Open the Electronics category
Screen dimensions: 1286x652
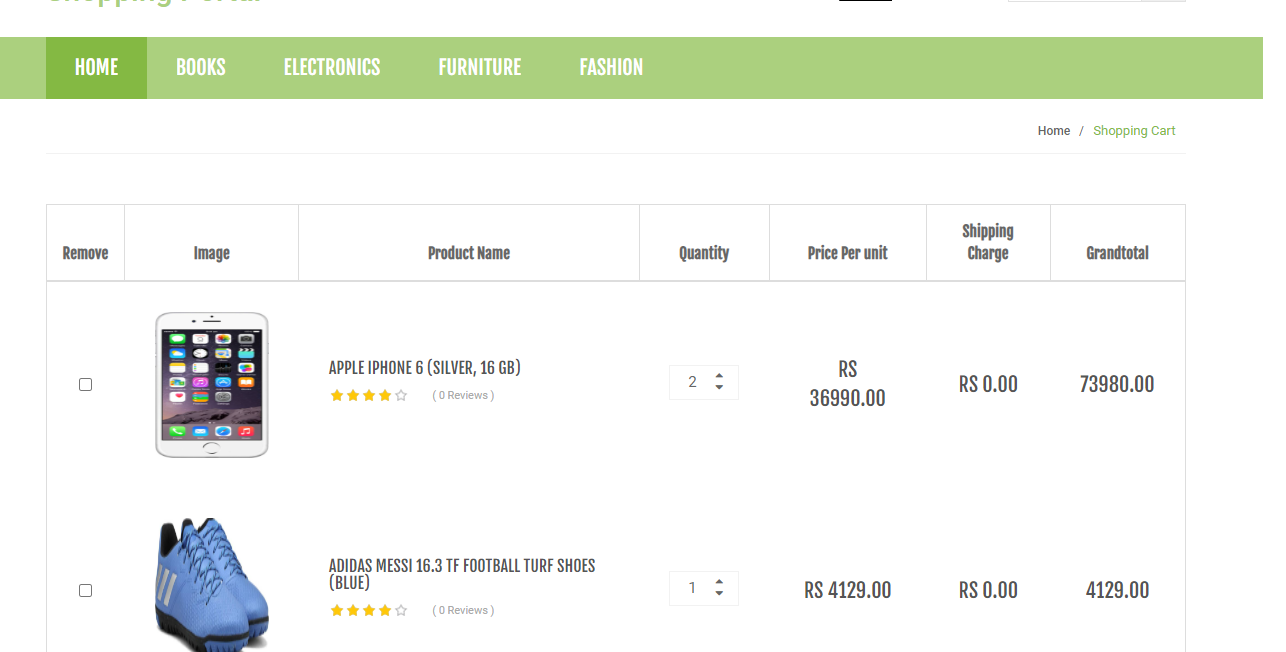point(332,68)
